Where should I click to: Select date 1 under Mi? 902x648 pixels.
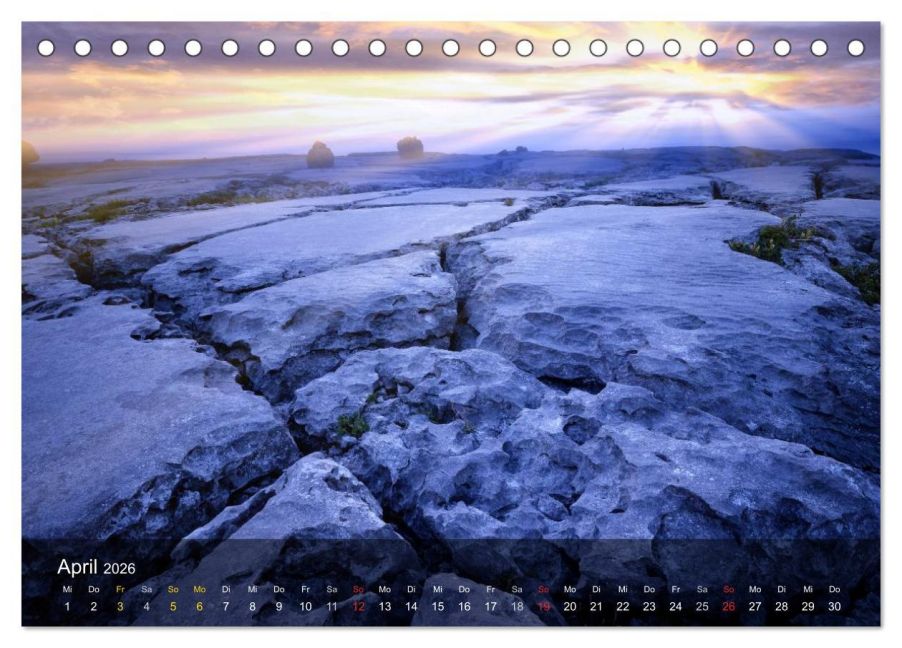pos(67,606)
